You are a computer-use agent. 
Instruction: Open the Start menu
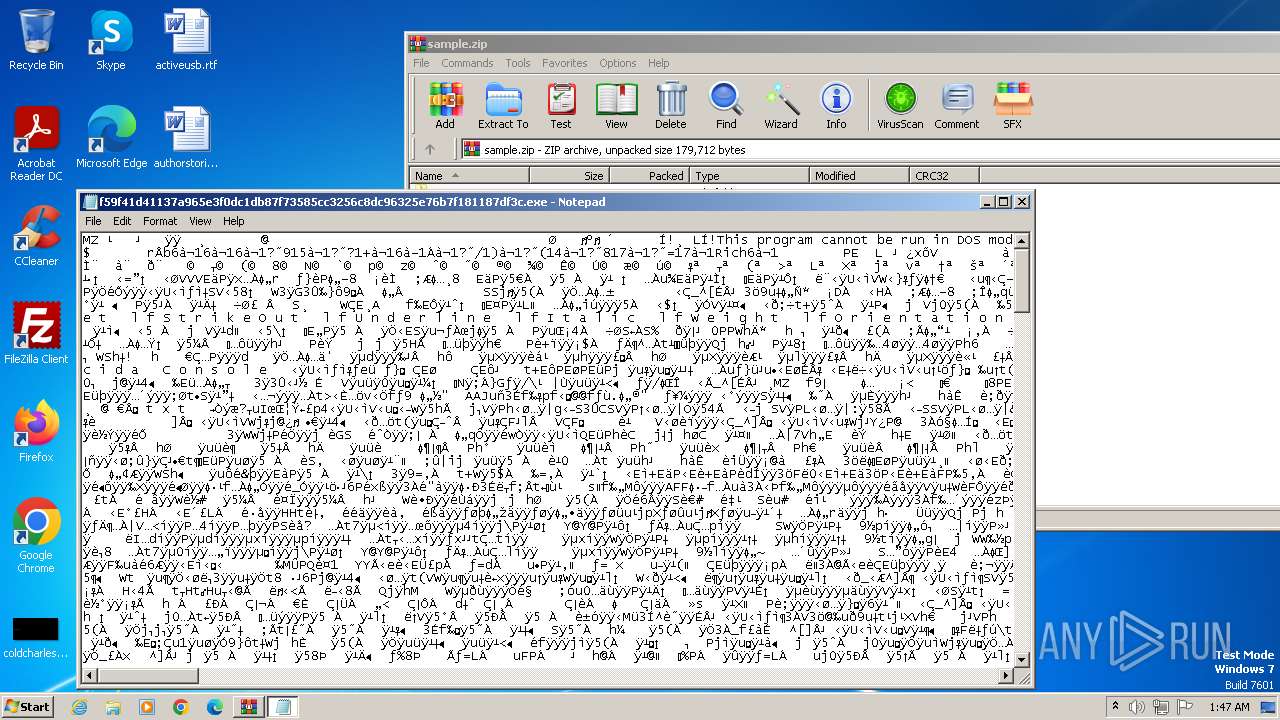(x=27, y=707)
